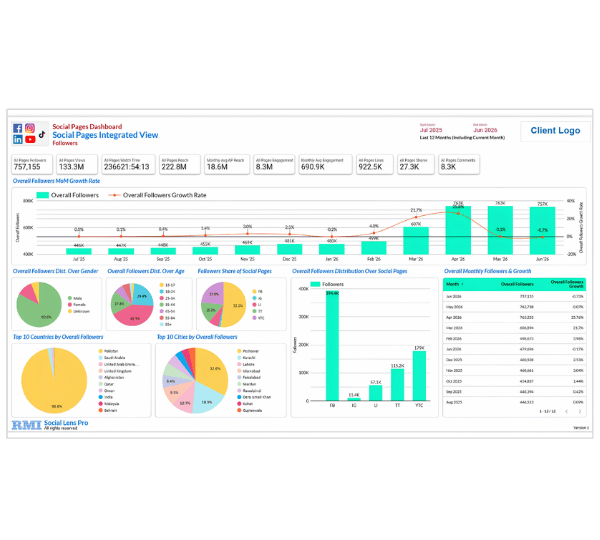The height and width of the screenshot is (540, 600).
Task: Click the Lahore legend entry
Action: (x=246, y=364)
